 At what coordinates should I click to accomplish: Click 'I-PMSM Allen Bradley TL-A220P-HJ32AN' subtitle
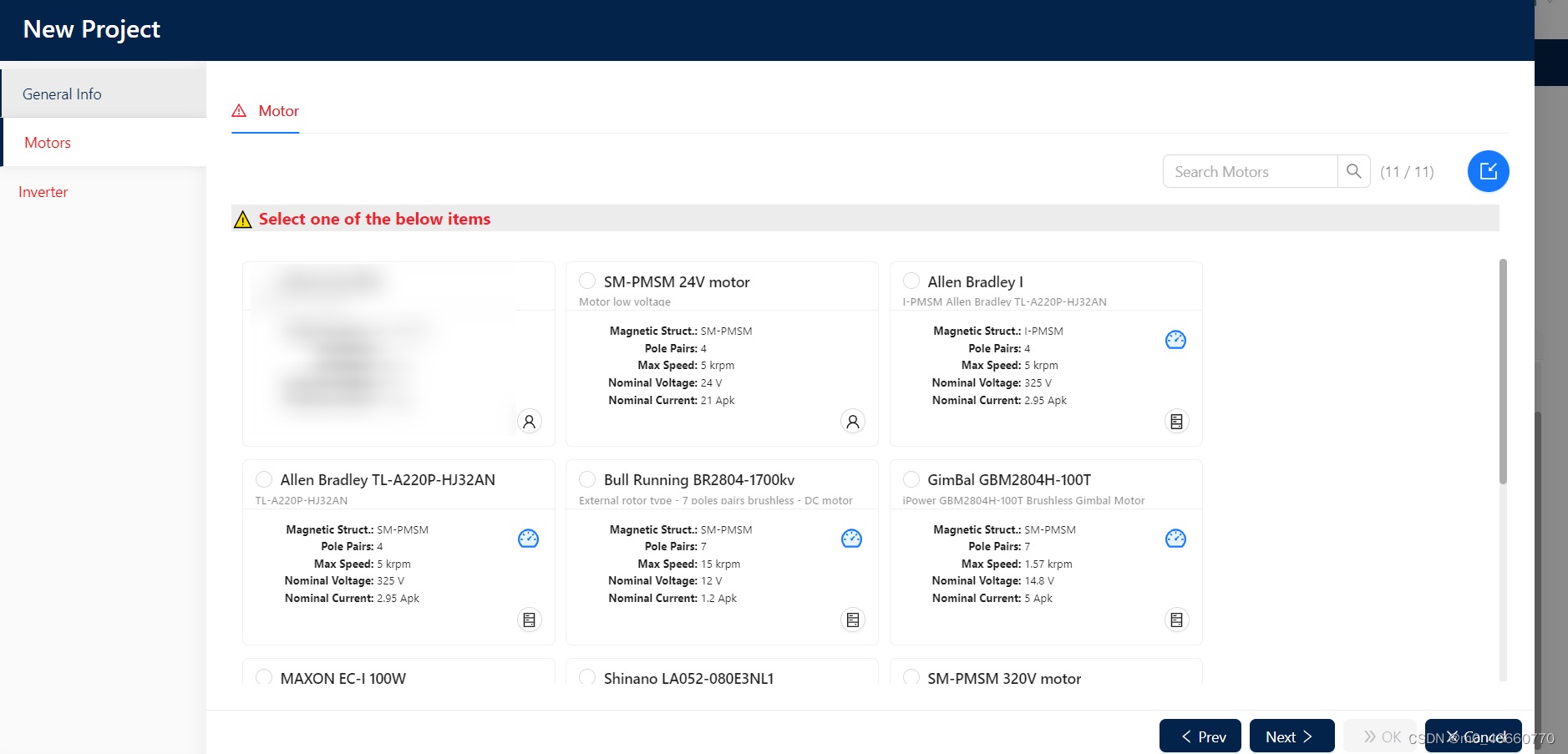pos(1004,301)
